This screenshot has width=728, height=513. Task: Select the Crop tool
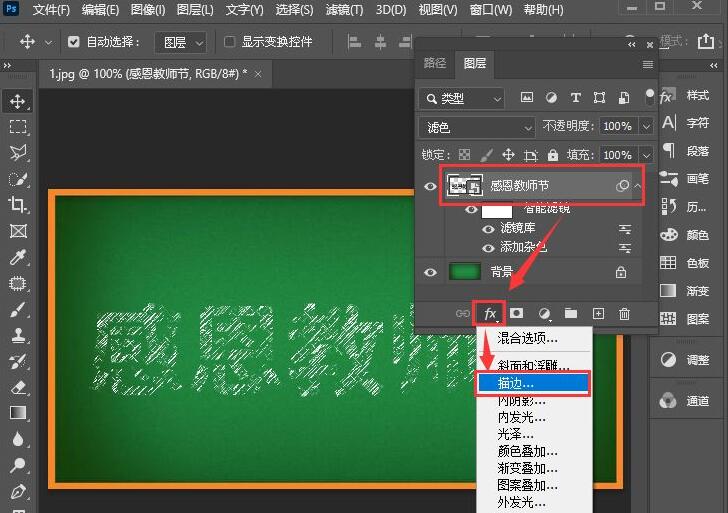tap(18, 204)
